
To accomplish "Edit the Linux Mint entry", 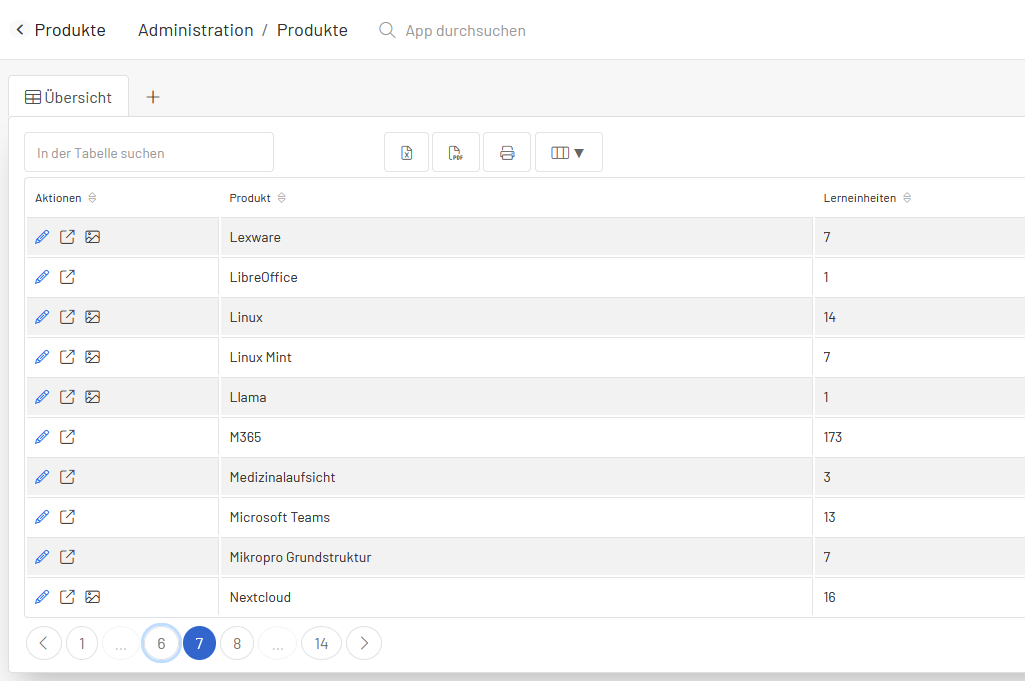I will [42, 357].
